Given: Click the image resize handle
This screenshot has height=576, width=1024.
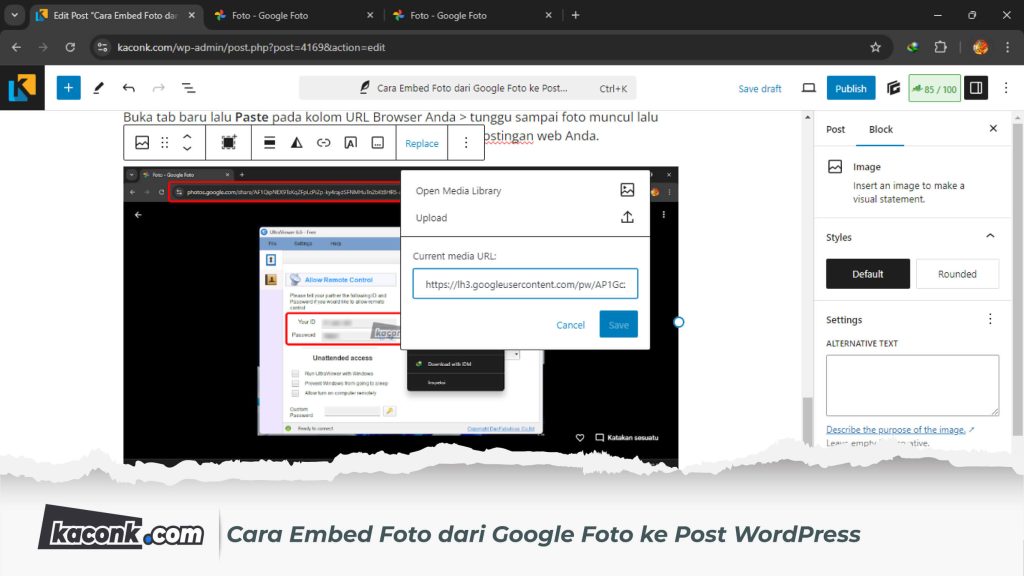Looking at the screenshot, I should point(679,322).
